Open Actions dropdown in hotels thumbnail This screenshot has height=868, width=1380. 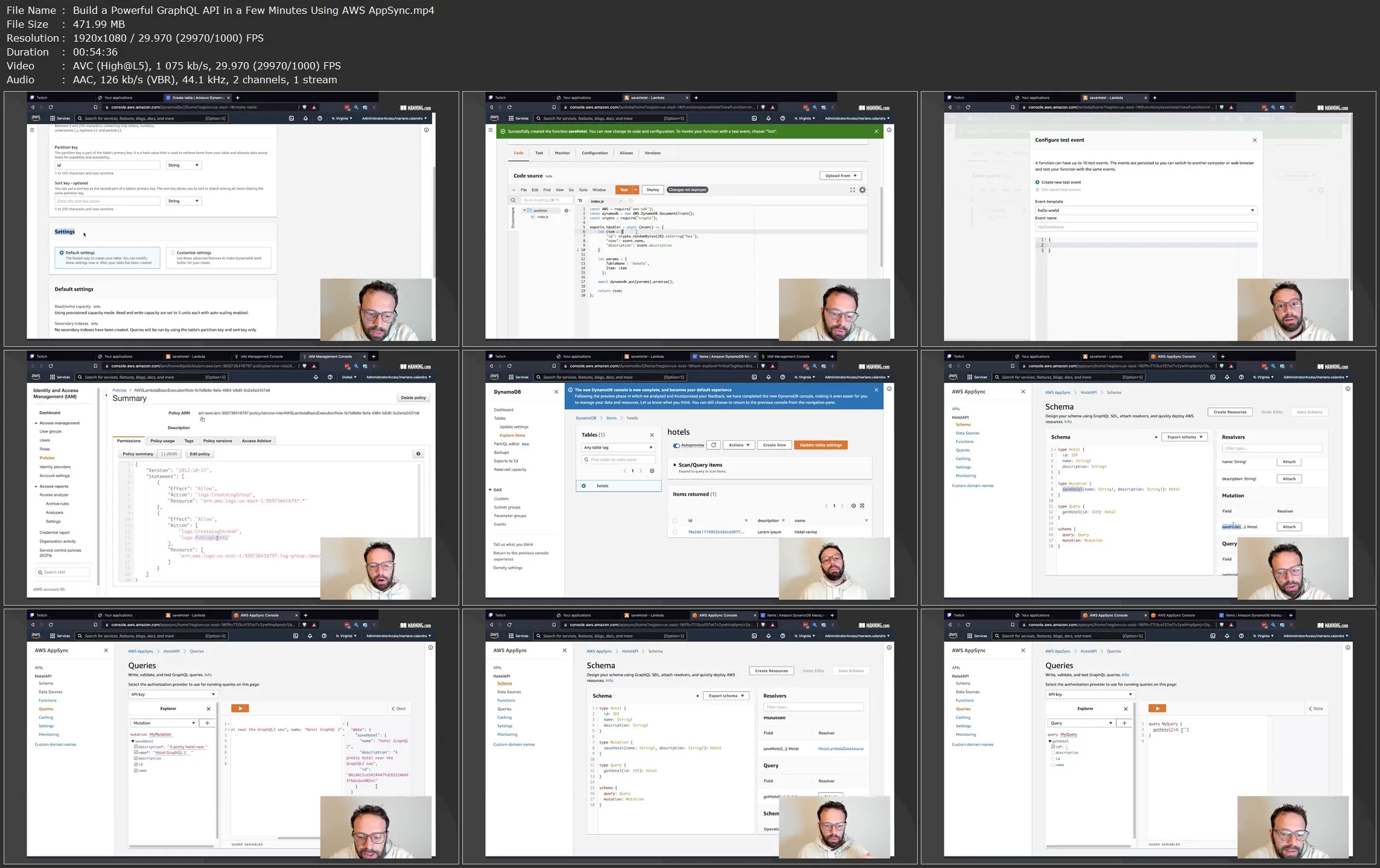pos(739,445)
